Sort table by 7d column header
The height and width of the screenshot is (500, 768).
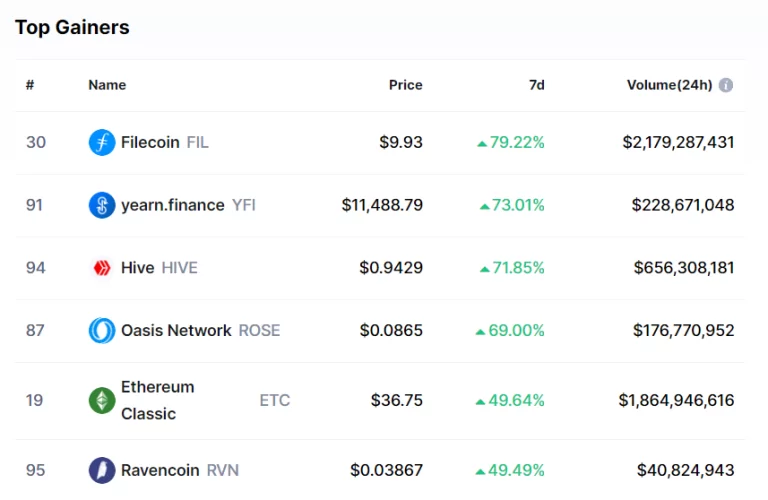tap(536, 85)
